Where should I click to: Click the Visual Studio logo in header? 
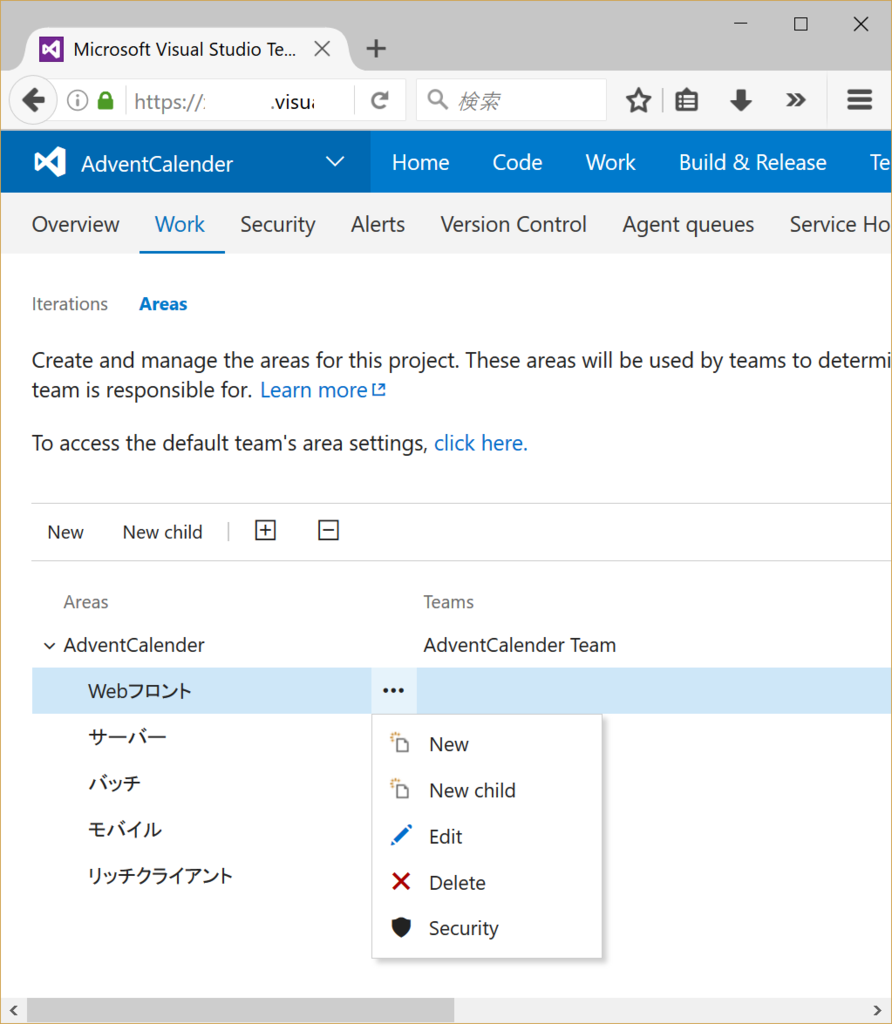(x=50, y=162)
